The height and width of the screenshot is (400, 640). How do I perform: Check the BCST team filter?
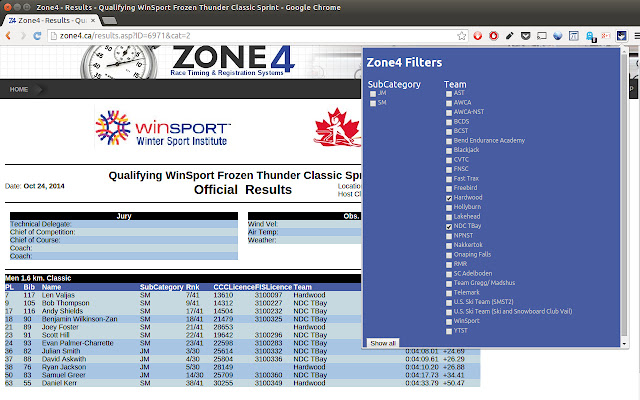pos(449,132)
